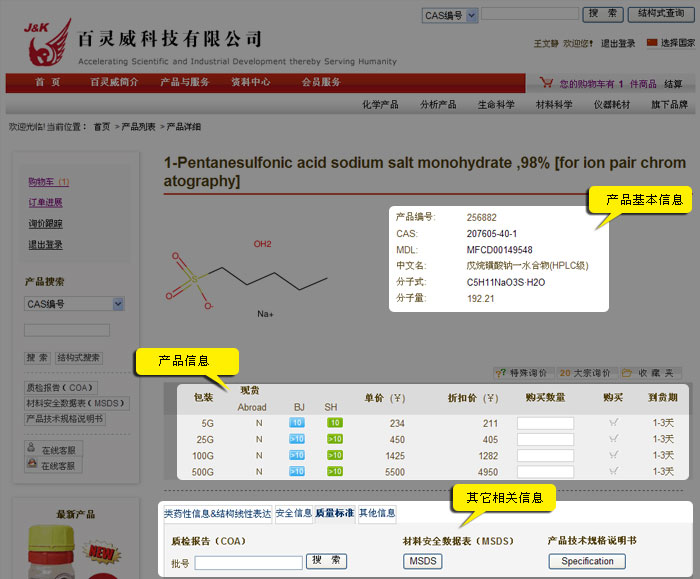Click 选择国家 link

pos(678,43)
